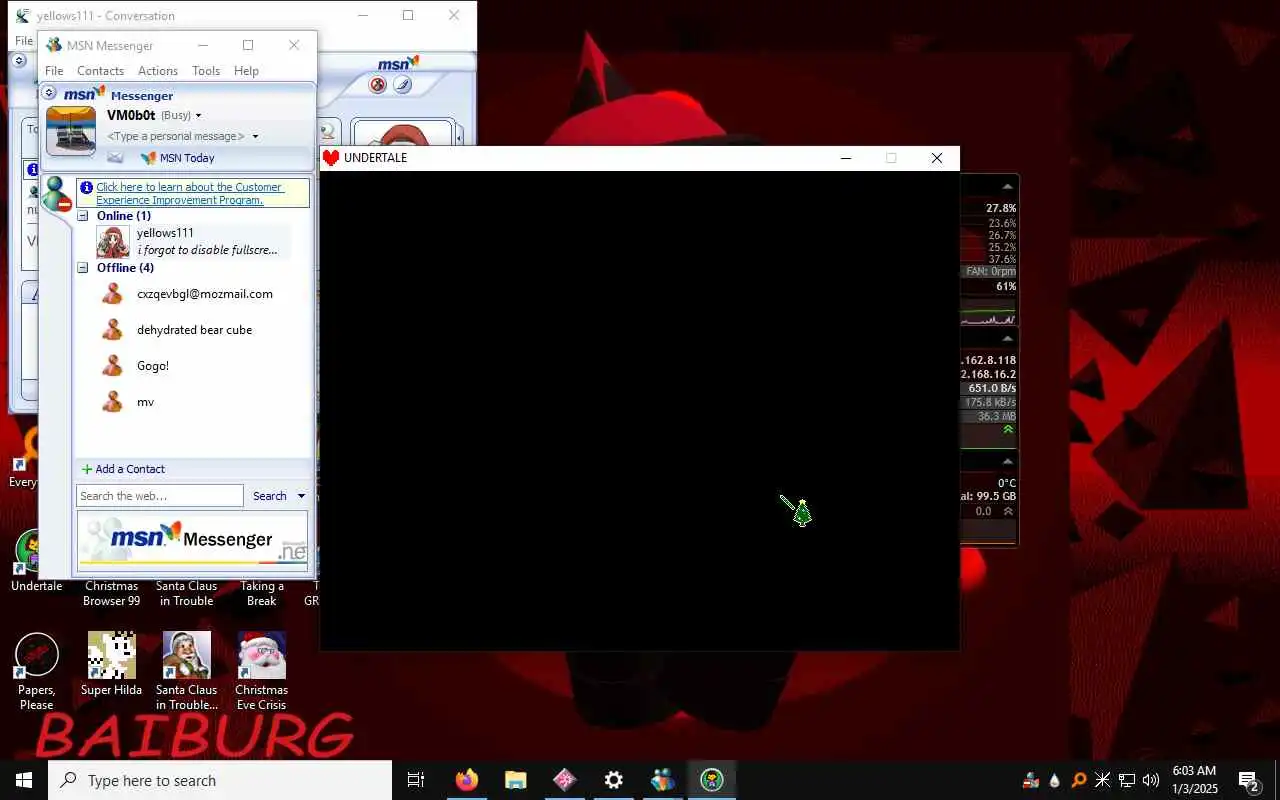
Task: Open the Christmas Eve Crisis desktop shortcut
Action: (261, 671)
